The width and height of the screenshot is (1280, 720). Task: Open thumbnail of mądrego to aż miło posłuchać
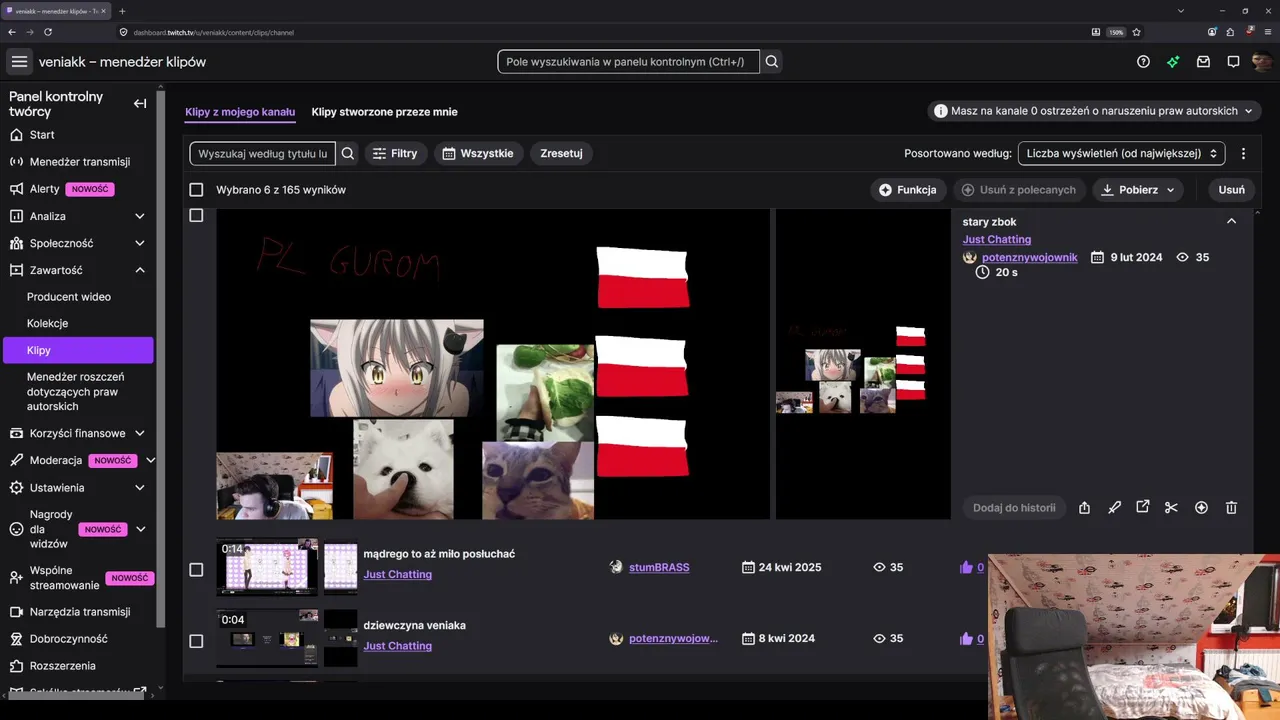point(267,567)
